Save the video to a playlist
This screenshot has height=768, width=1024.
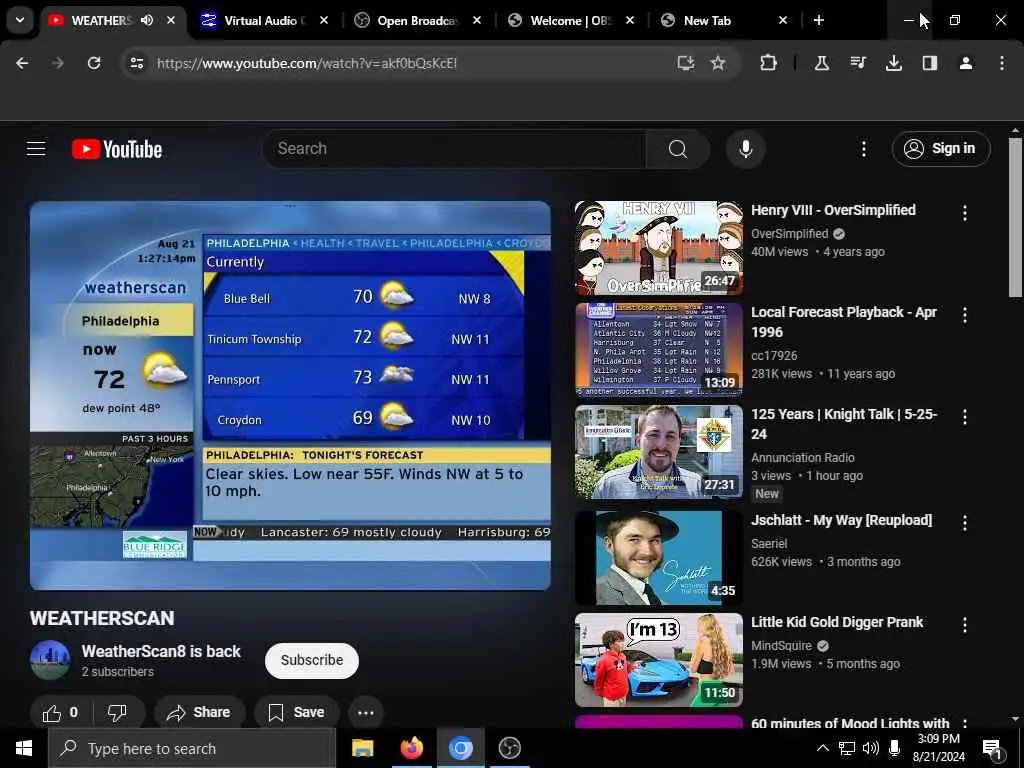point(296,712)
